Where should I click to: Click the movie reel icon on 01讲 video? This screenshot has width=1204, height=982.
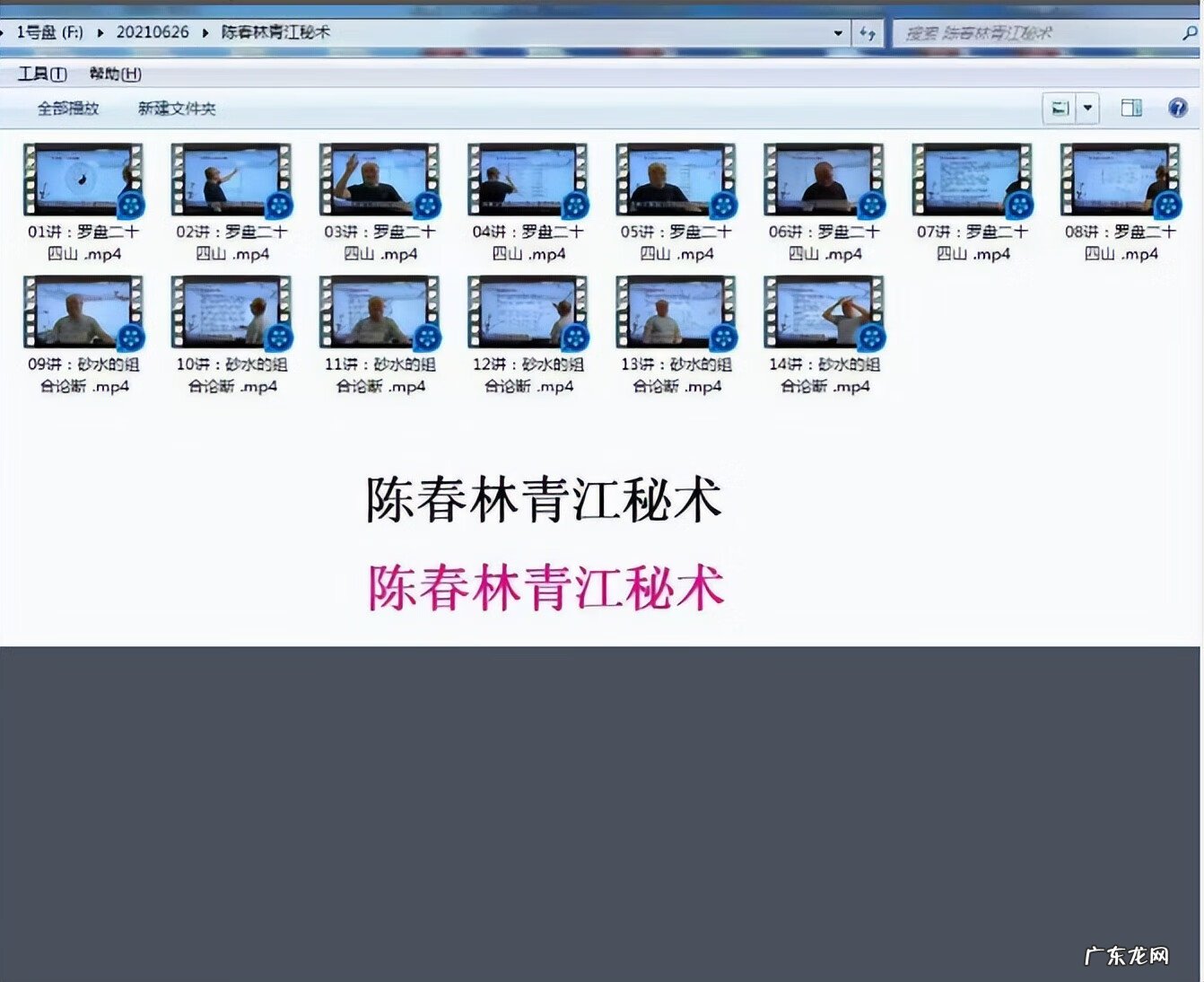(131, 206)
